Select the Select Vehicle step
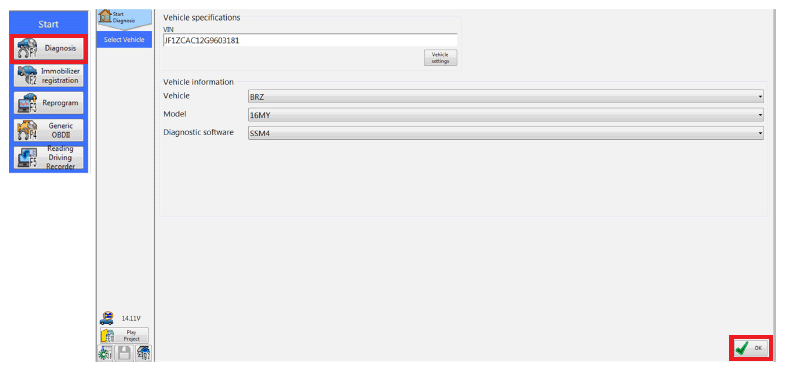 pos(124,40)
